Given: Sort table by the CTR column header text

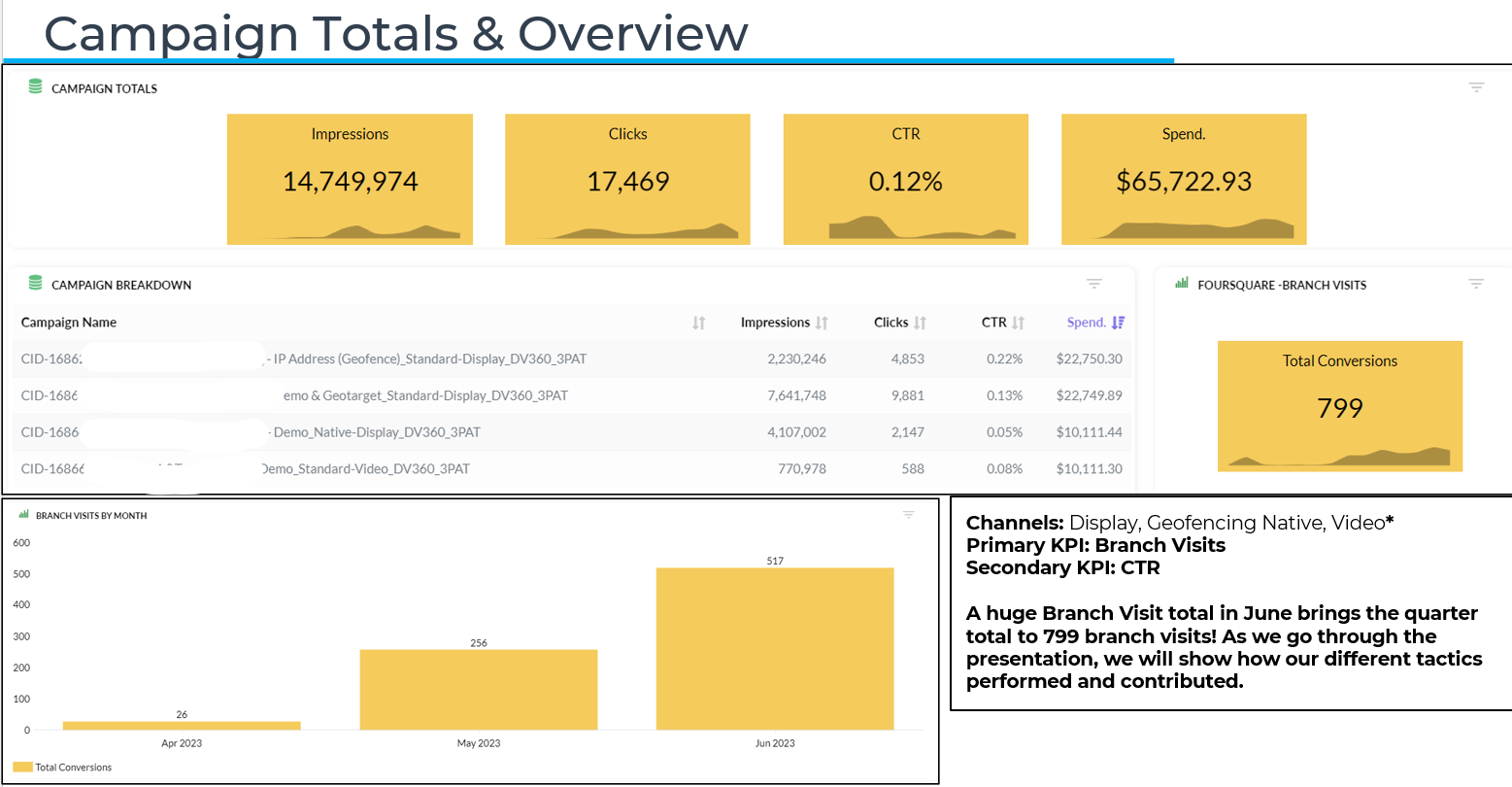Looking at the screenshot, I should 993,323.
